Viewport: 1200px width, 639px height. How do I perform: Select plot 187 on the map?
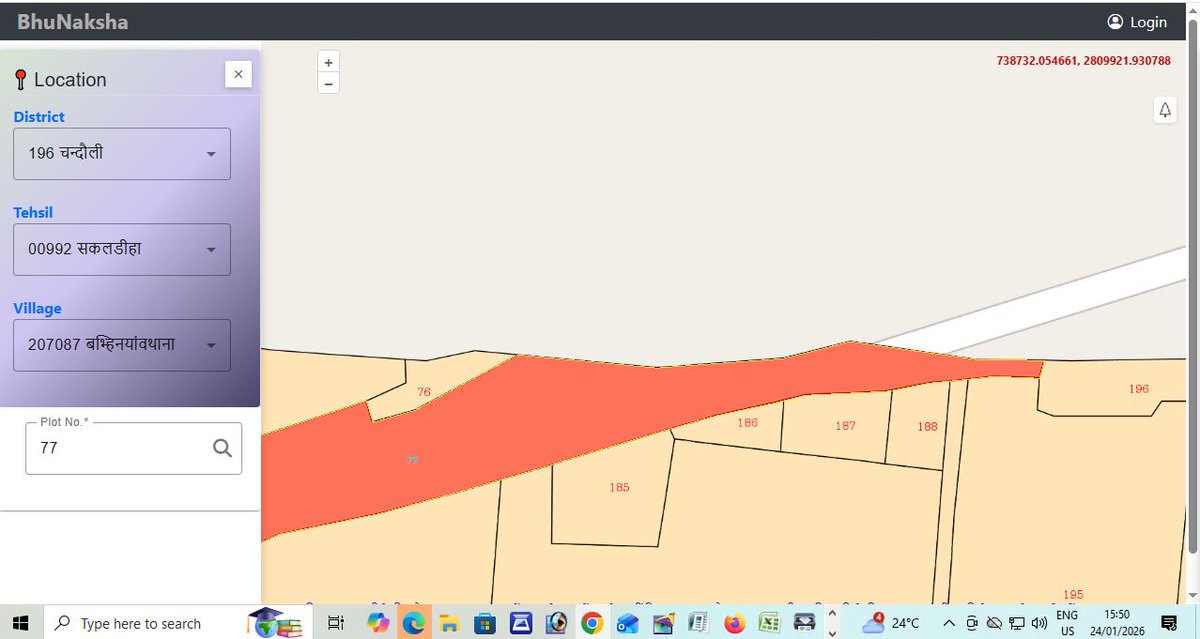[x=845, y=426]
